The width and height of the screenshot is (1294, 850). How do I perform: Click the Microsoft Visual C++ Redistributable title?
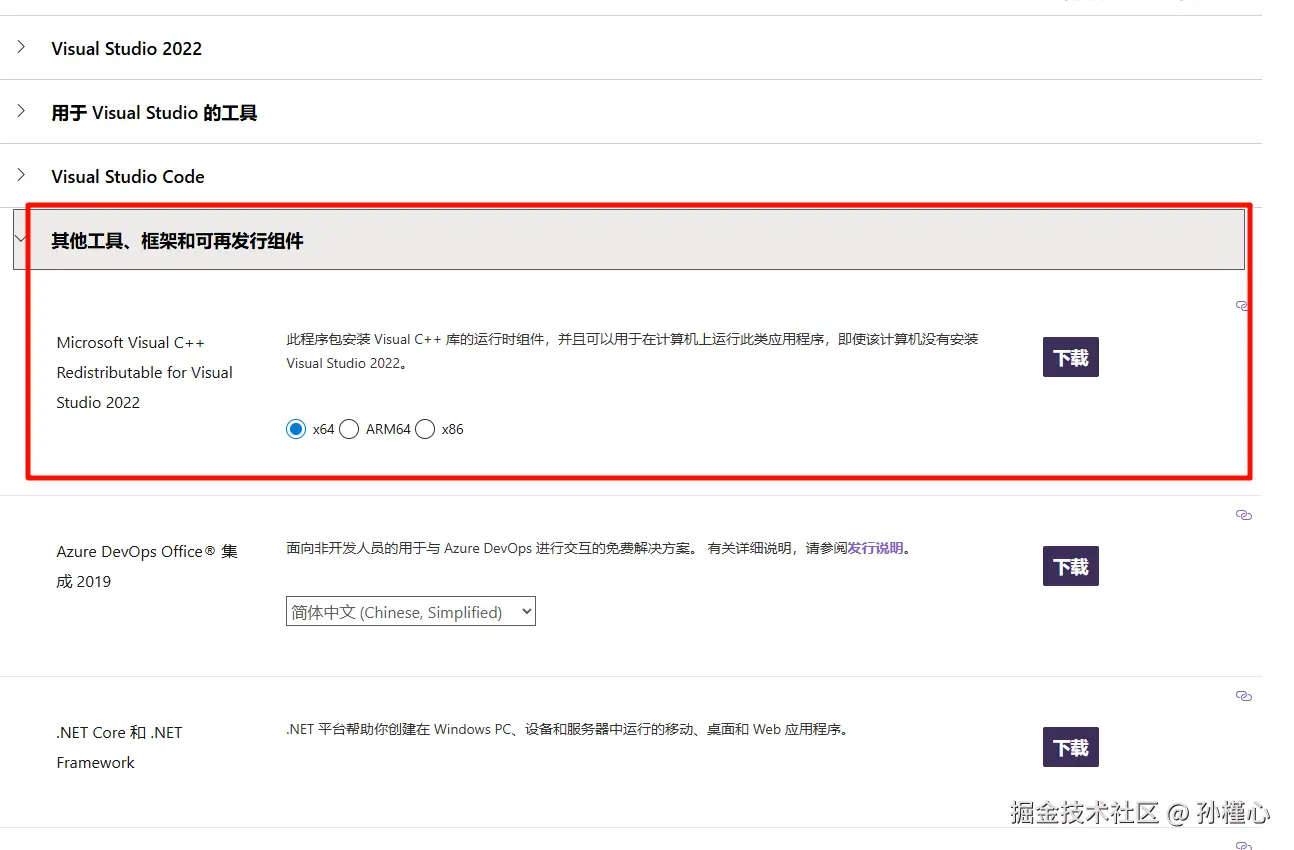(144, 372)
